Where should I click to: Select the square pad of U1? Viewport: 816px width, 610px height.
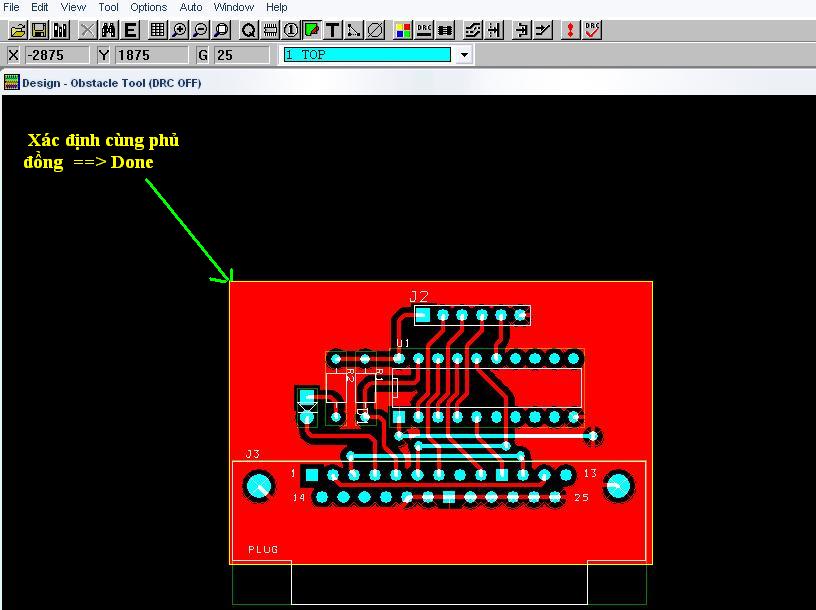pyautogui.click(x=399, y=417)
